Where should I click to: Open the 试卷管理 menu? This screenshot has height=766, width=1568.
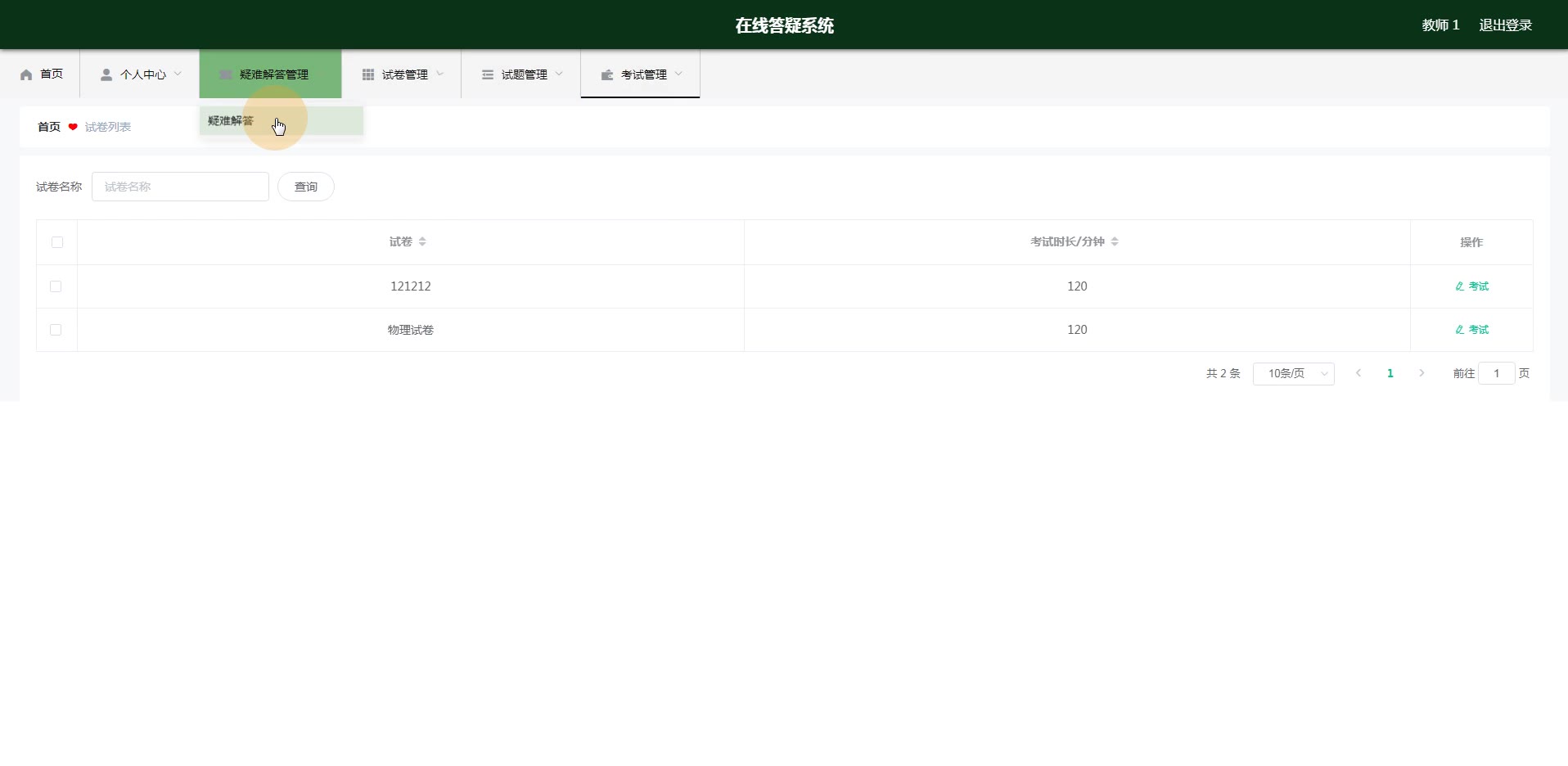pos(402,74)
